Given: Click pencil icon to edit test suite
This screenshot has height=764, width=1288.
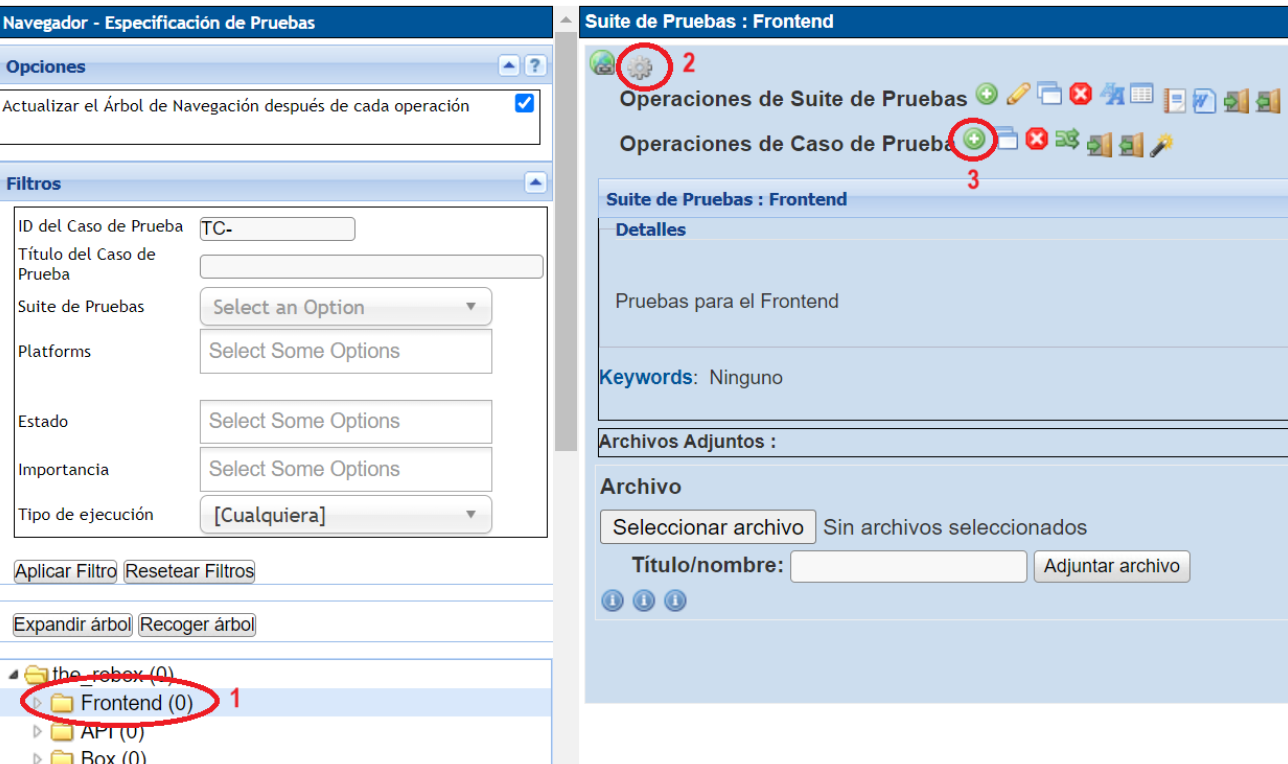Looking at the screenshot, I should click(1018, 95).
